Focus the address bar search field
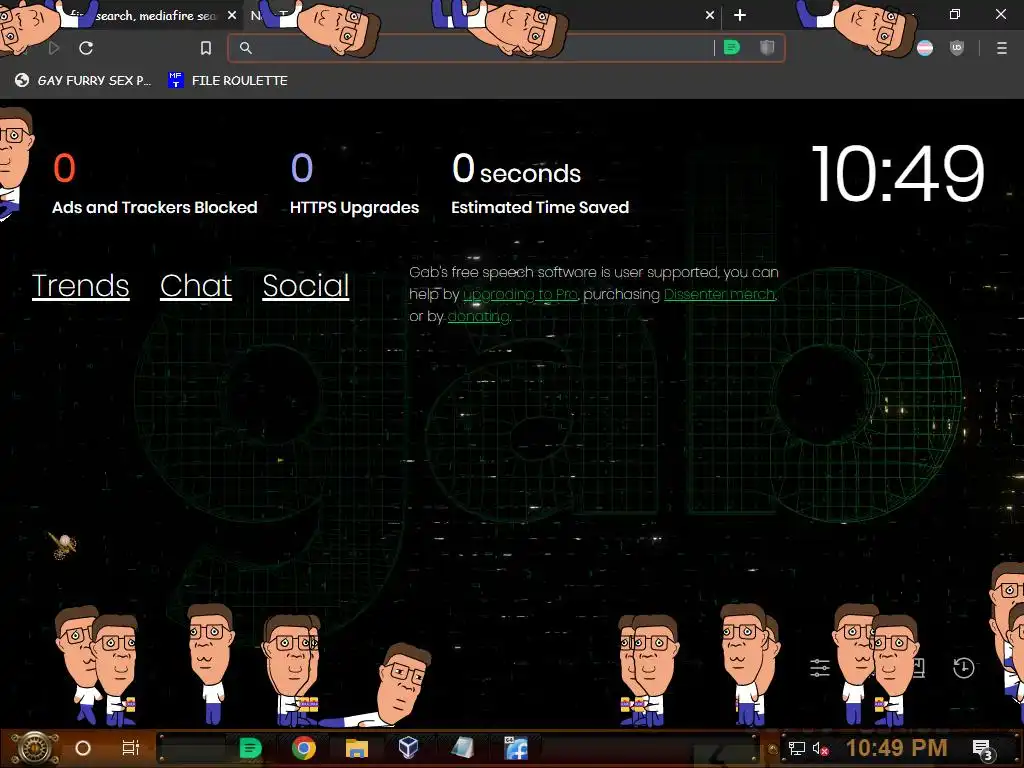This screenshot has height=768, width=1024. click(477, 48)
